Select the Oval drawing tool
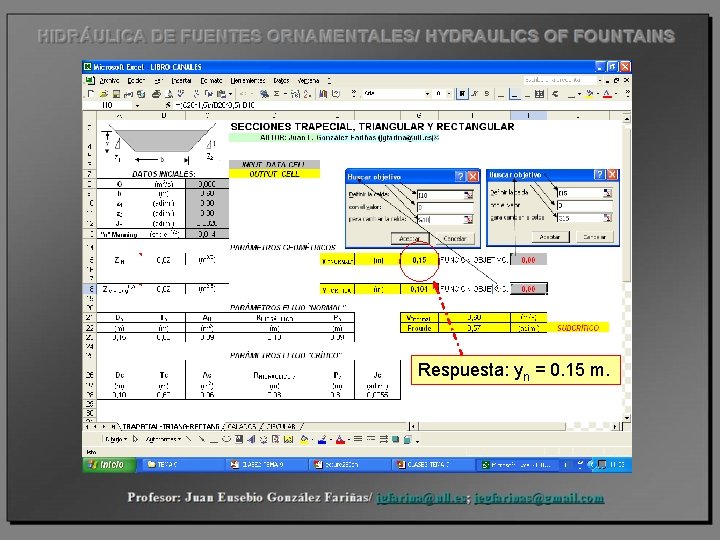Screen dimensions: 720x540 point(226,439)
